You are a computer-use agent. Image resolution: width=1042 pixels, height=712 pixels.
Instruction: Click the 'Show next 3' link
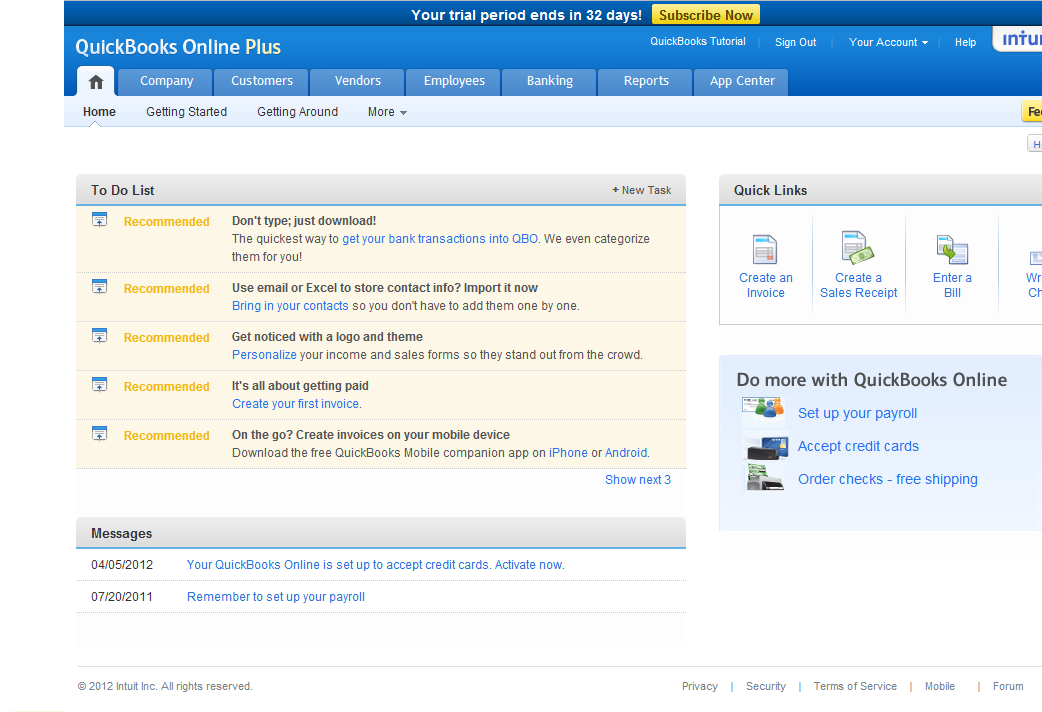[638, 480]
